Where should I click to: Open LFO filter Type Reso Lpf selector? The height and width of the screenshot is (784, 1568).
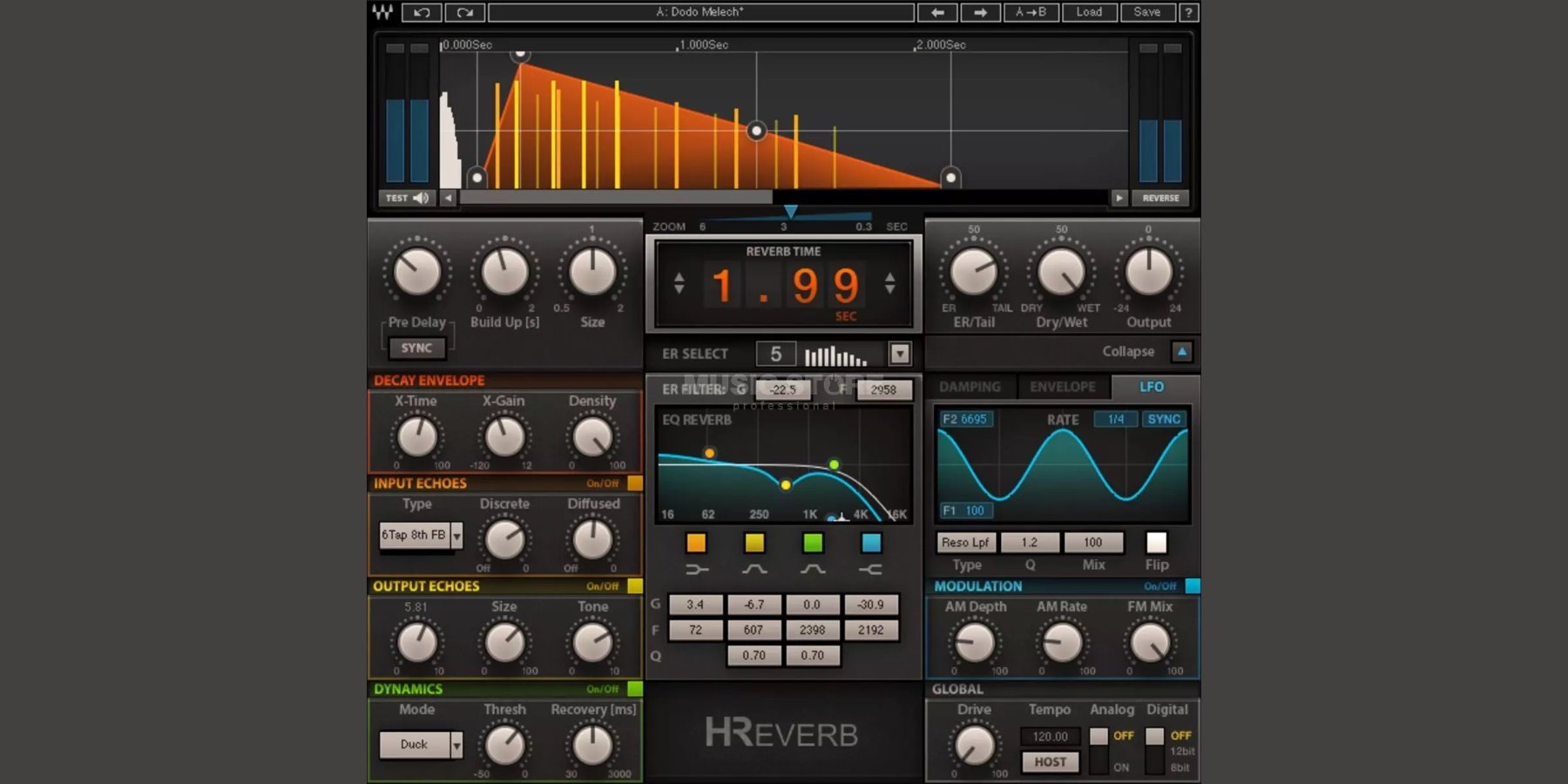tap(965, 543)
